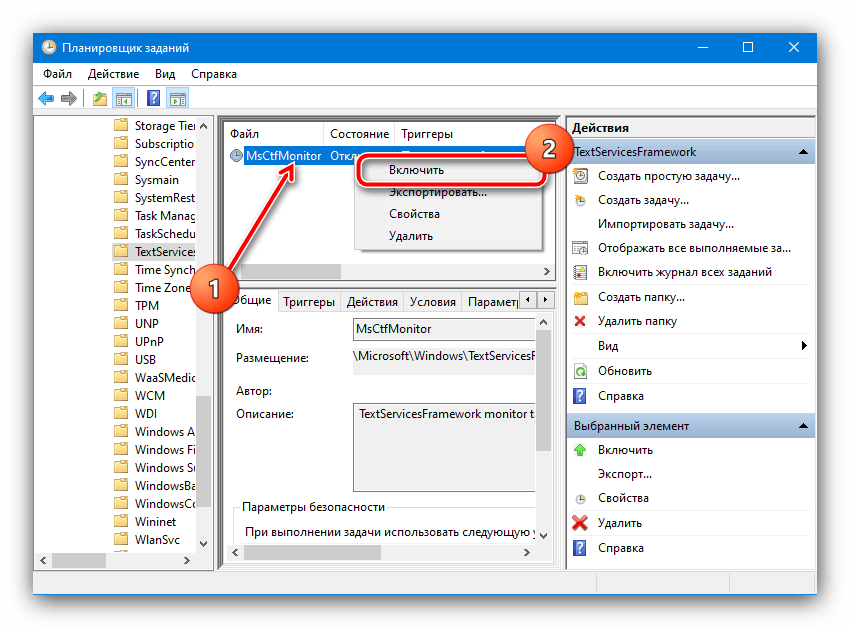Click the Создать задачу icon
The image size is (850, 628).
(581, 201)
